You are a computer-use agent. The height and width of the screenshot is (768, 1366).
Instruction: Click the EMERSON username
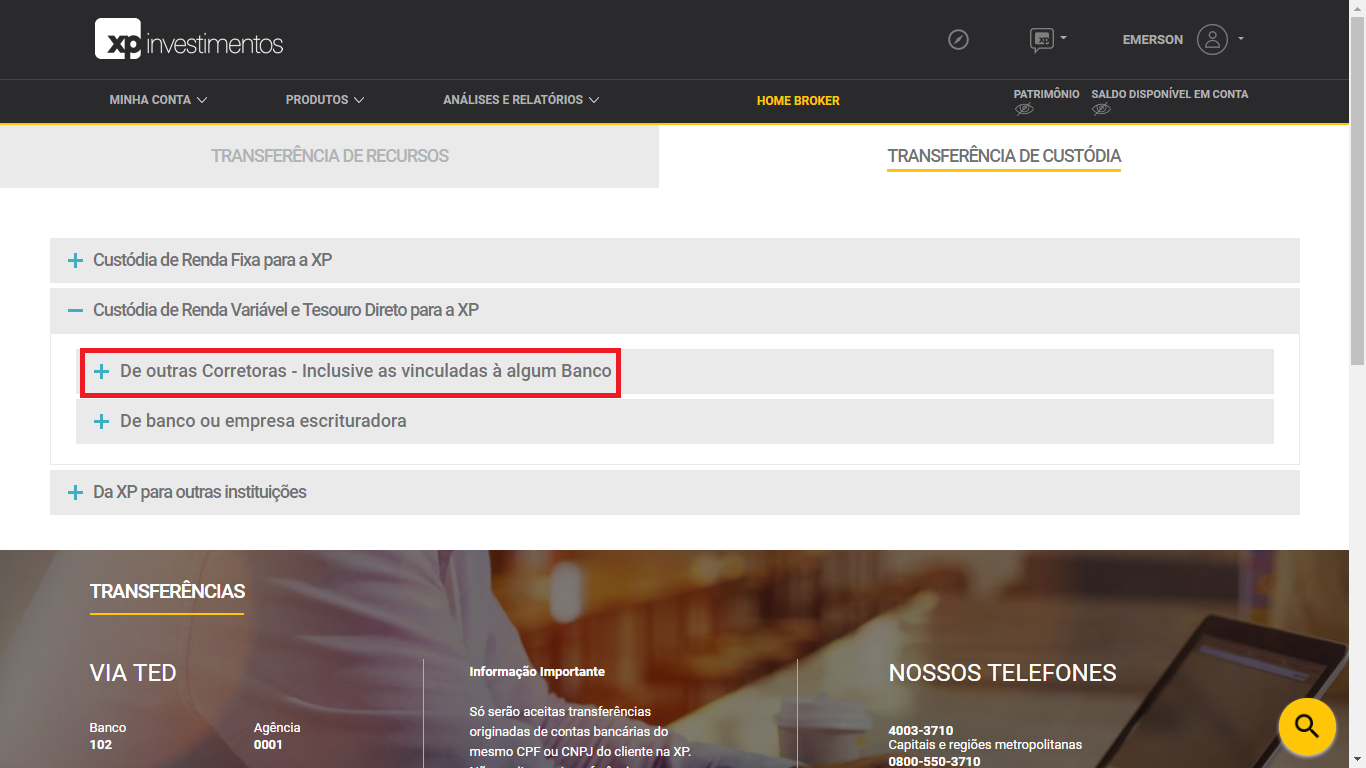coord(1153,40)
